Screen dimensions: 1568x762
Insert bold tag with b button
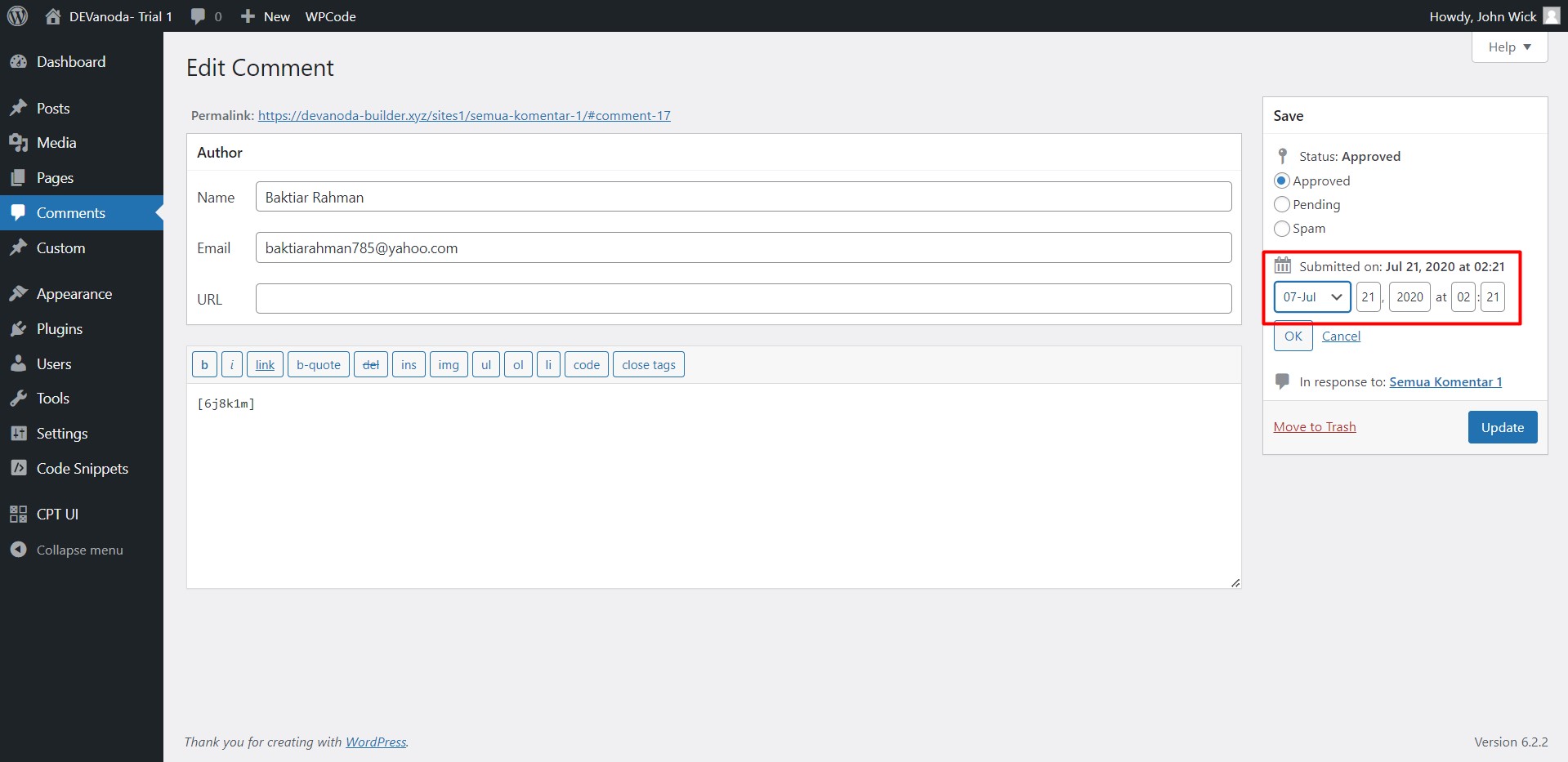pyautogui.click(x=204, y=364)
